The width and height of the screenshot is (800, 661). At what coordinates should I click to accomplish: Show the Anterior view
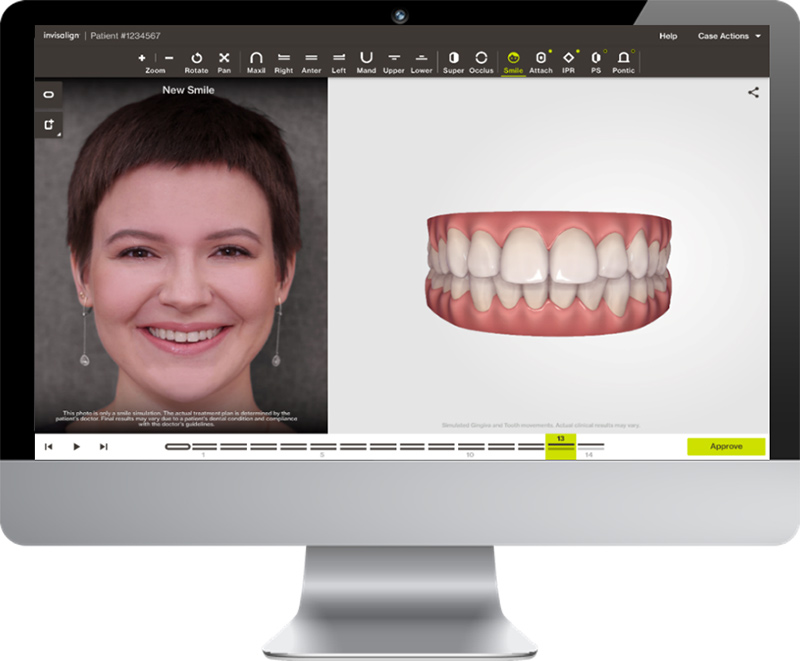tap(311, 59)
